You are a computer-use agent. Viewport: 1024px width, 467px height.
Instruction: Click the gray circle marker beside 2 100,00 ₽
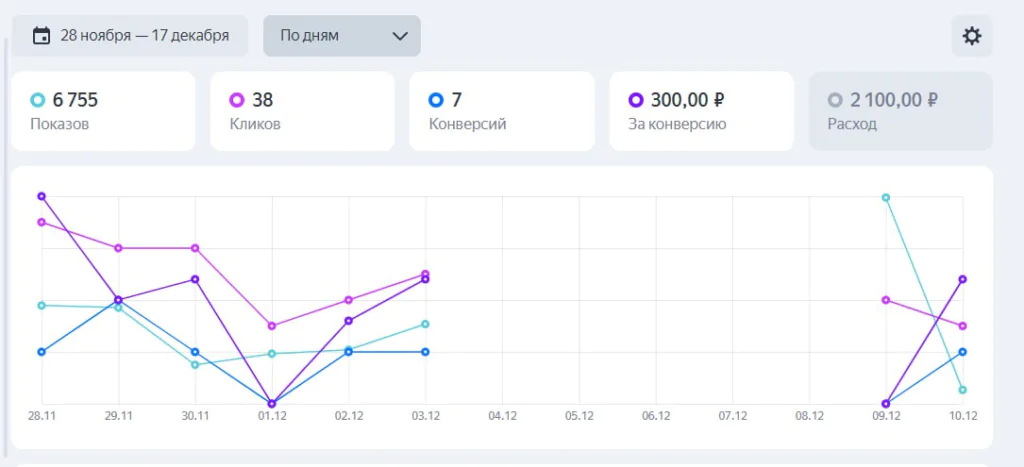click(x=835, y=100)
